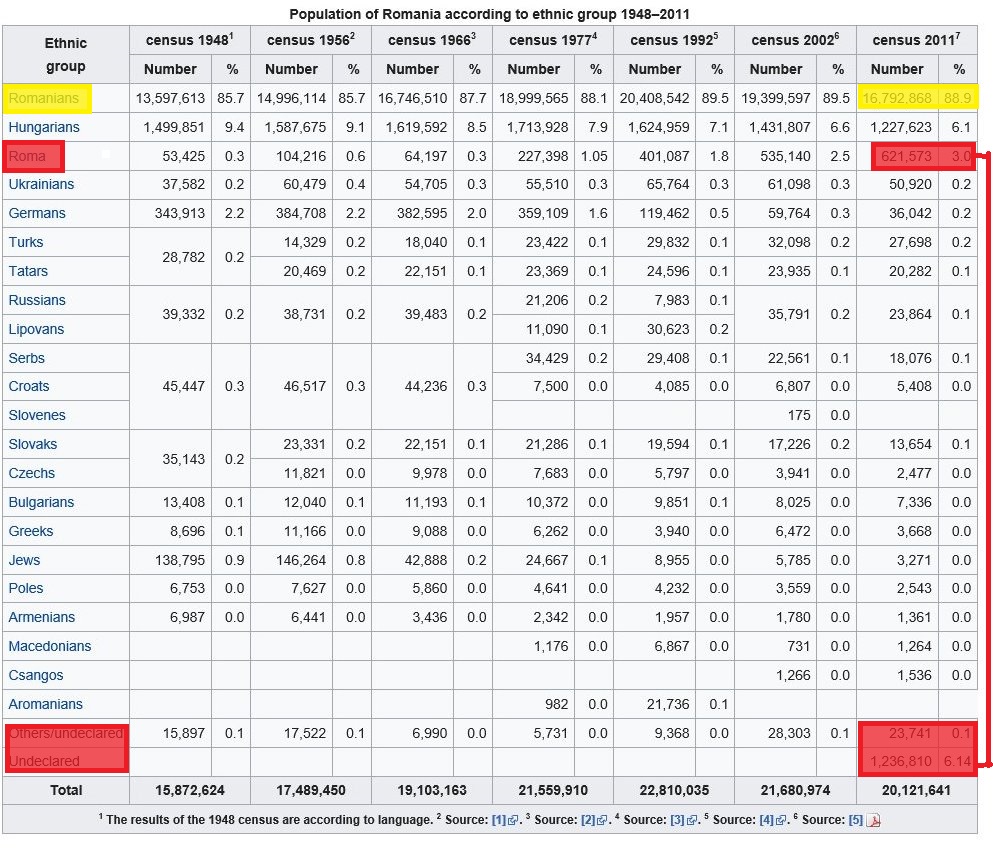This screenshot has height=849, width=993.
Task: Follow the Bulgarians link
Action: click(x=41, y=503)
